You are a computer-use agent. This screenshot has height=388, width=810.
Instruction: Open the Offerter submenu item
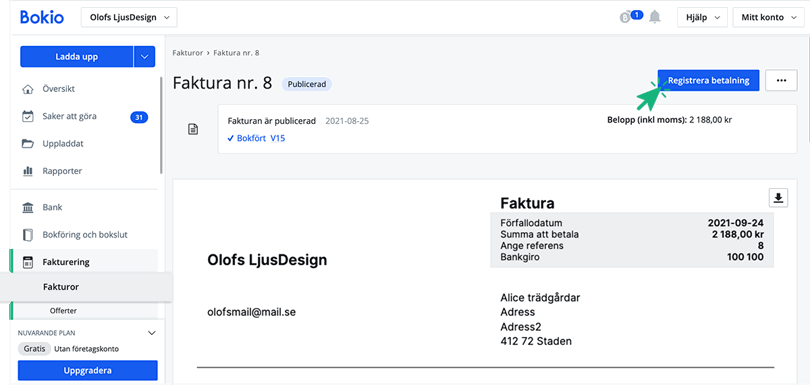coord(63,311)
